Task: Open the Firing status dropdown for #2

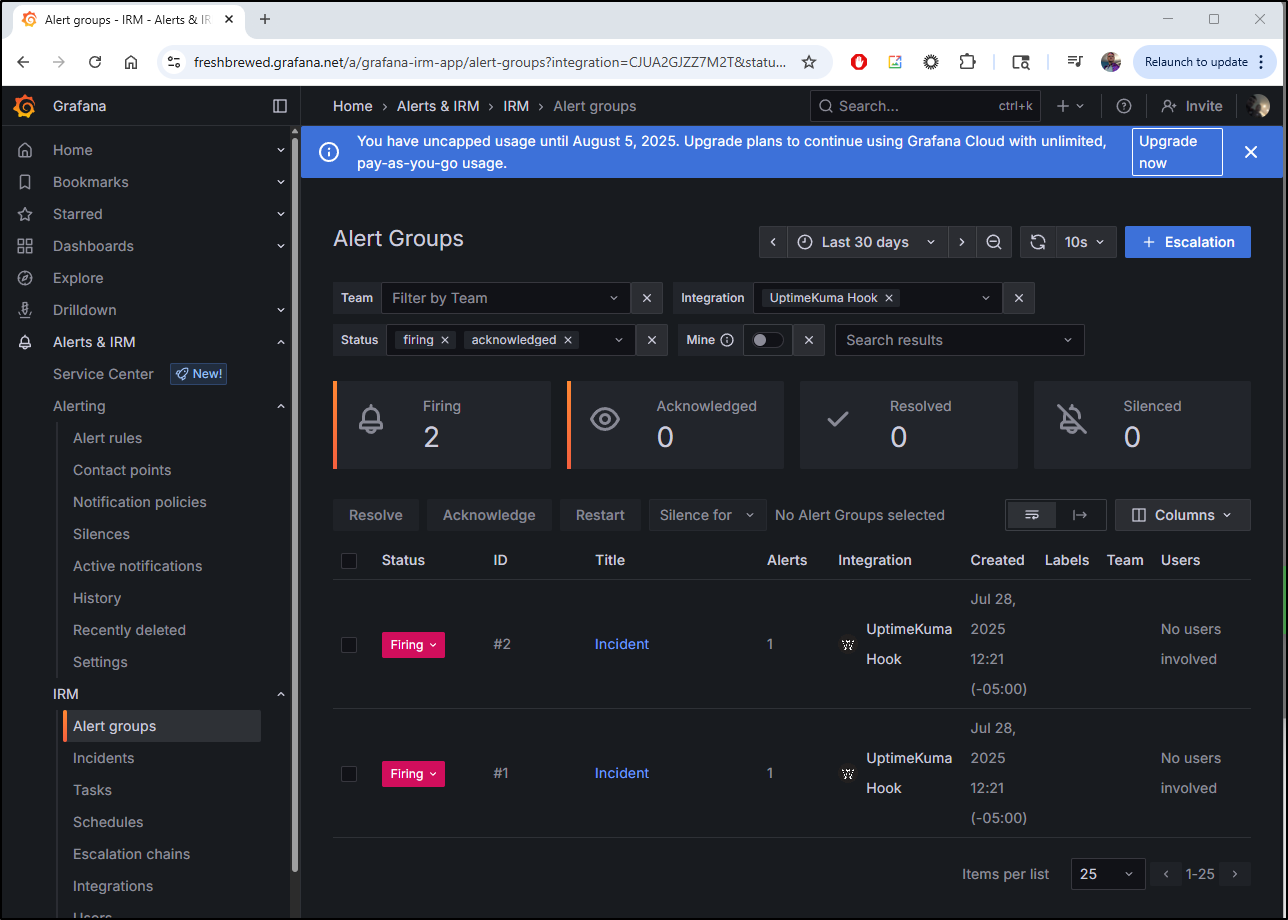Action: coord(413,645)
